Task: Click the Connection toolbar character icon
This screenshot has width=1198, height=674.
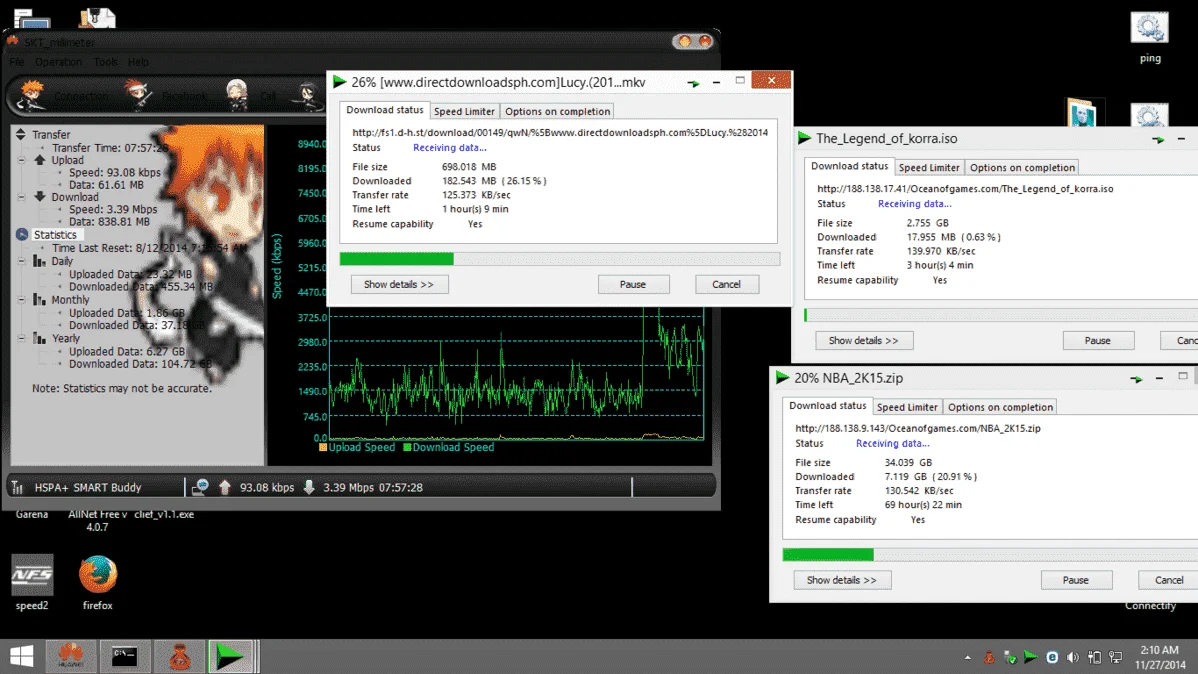Action: coord(32,95)
